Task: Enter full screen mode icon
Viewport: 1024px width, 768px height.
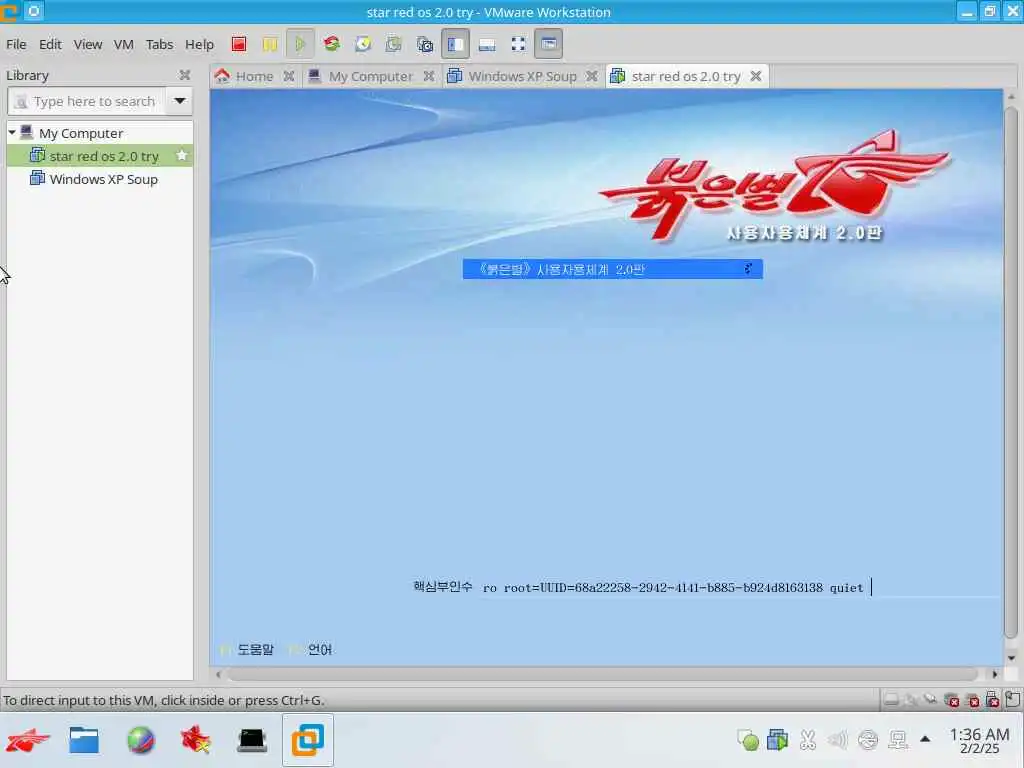Action: pyautogui.click(x=518, y=44)
